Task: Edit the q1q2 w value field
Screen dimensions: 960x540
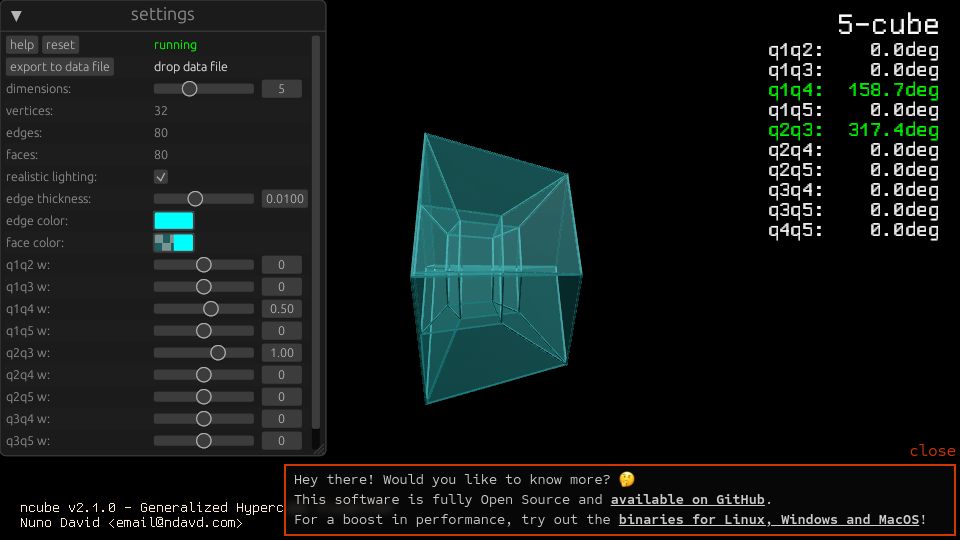Action: point(282,265)
